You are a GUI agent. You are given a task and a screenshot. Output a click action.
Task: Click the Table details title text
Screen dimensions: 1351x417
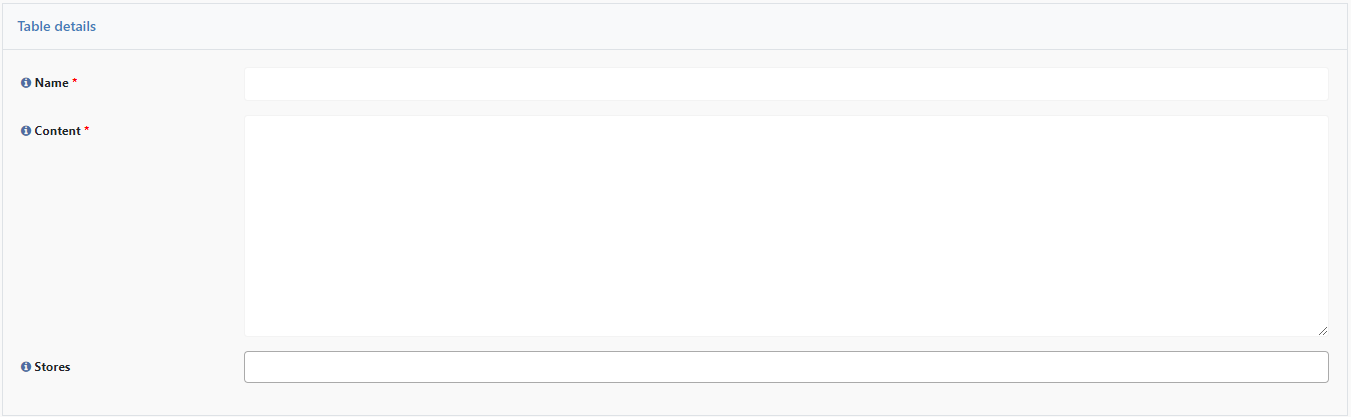tap(57, 27)
